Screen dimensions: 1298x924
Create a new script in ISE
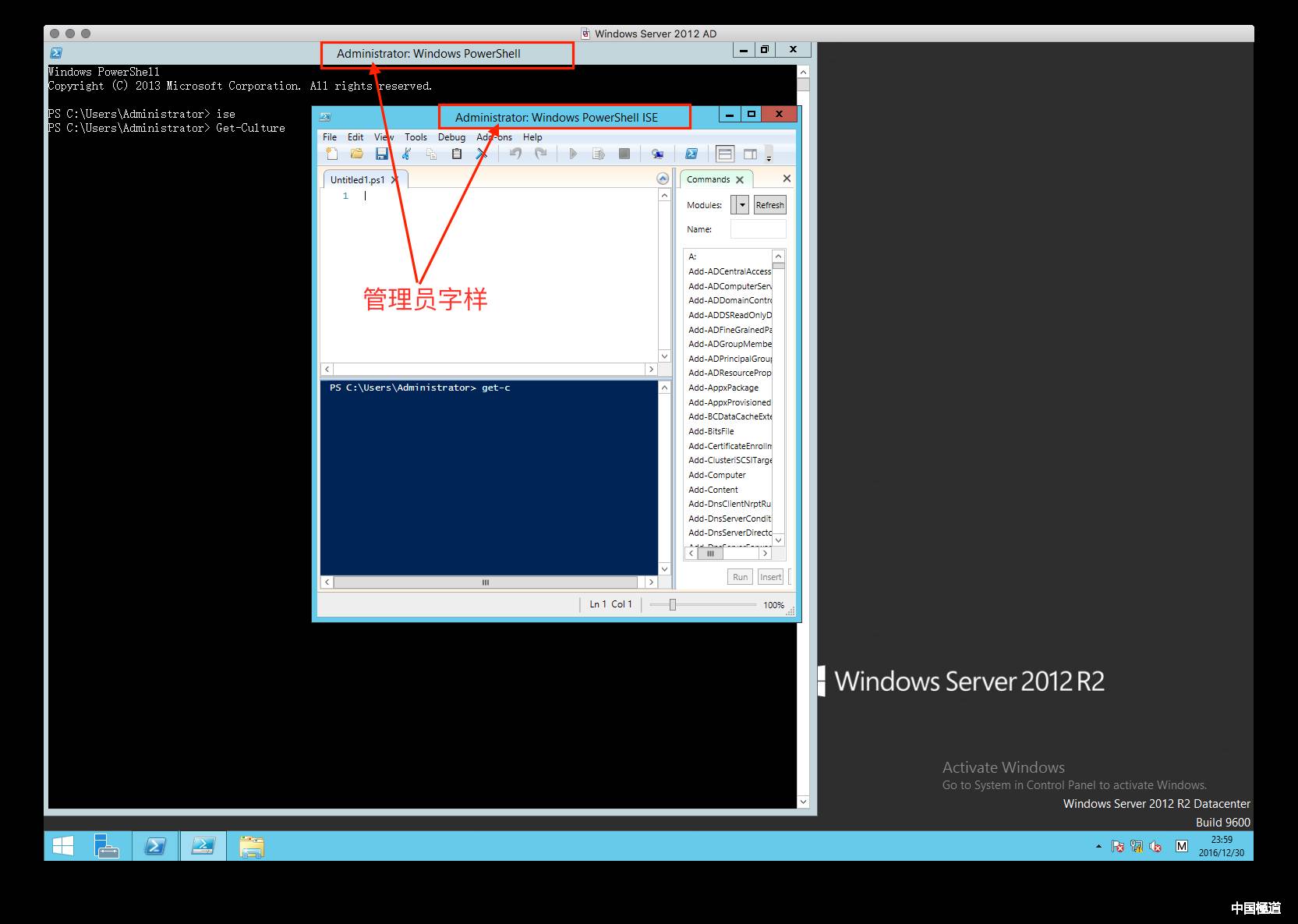(332, 154)
